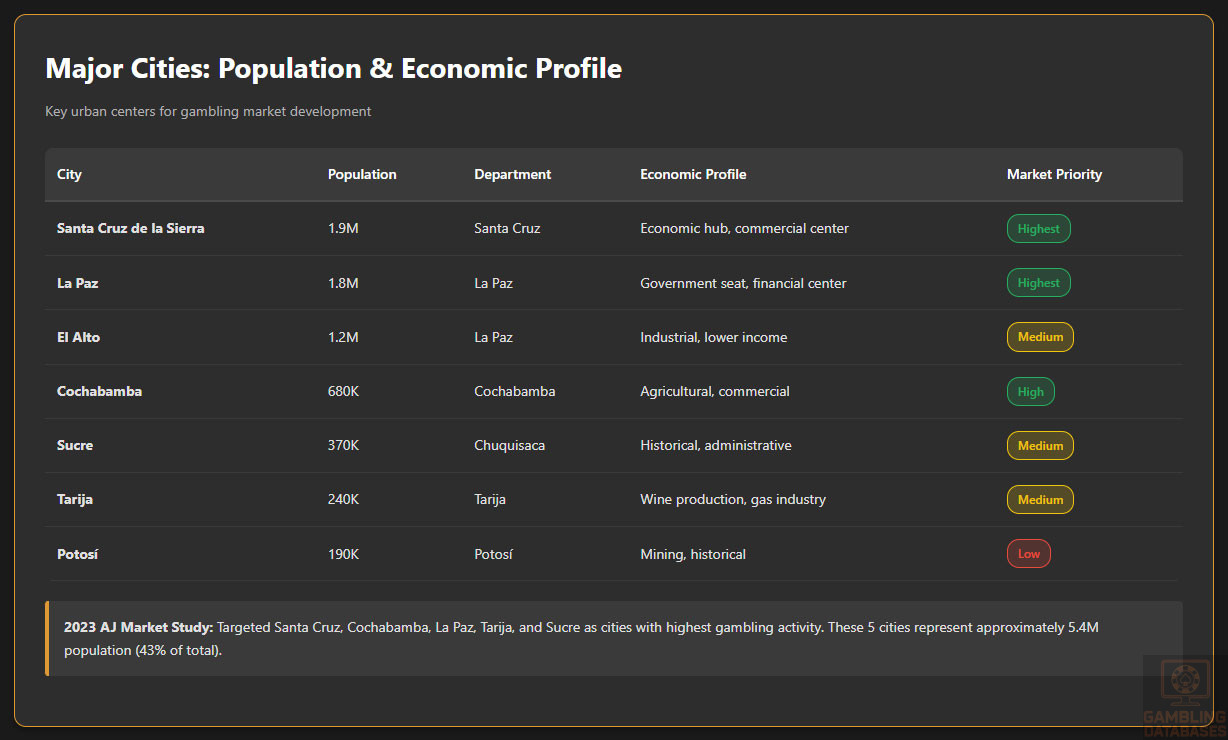This screenshot has height=740, width=1228.
Task: Select the High badge for Cochabamba
Action: [1030, 392]
